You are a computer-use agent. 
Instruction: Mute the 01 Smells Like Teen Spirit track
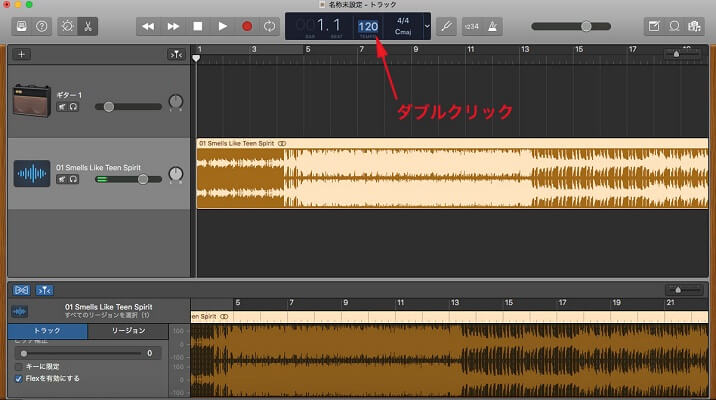(62, 179)
